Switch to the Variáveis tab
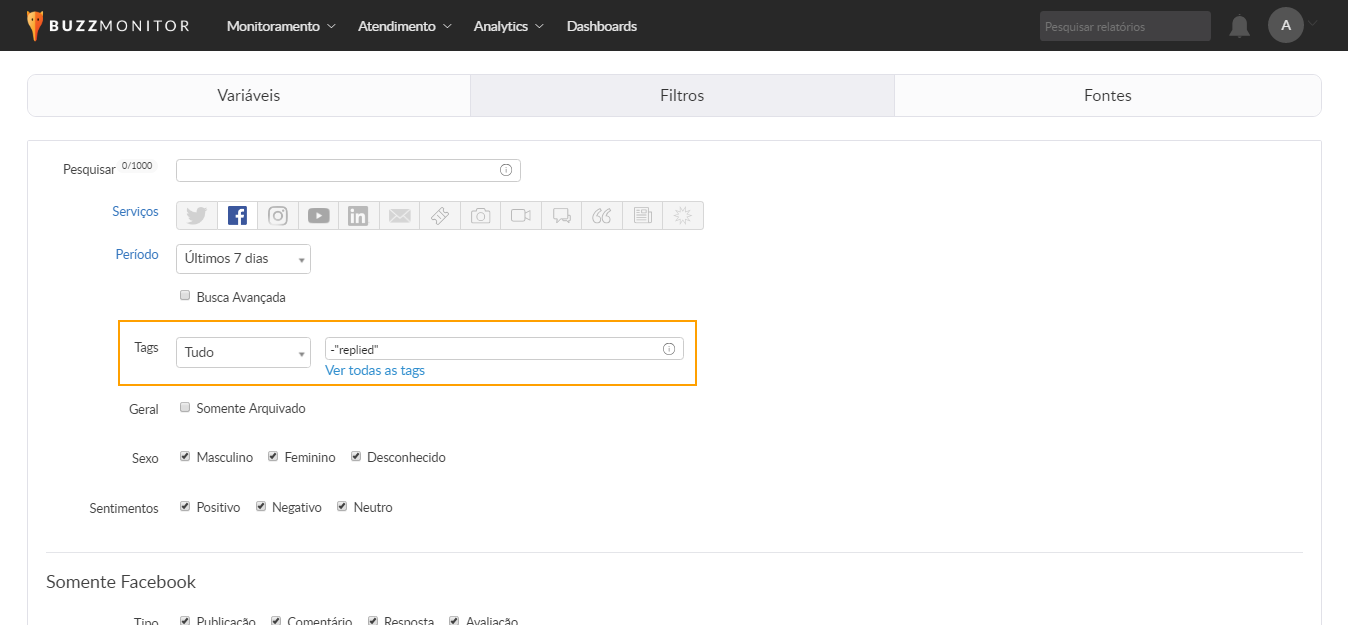 coord(249,96)
